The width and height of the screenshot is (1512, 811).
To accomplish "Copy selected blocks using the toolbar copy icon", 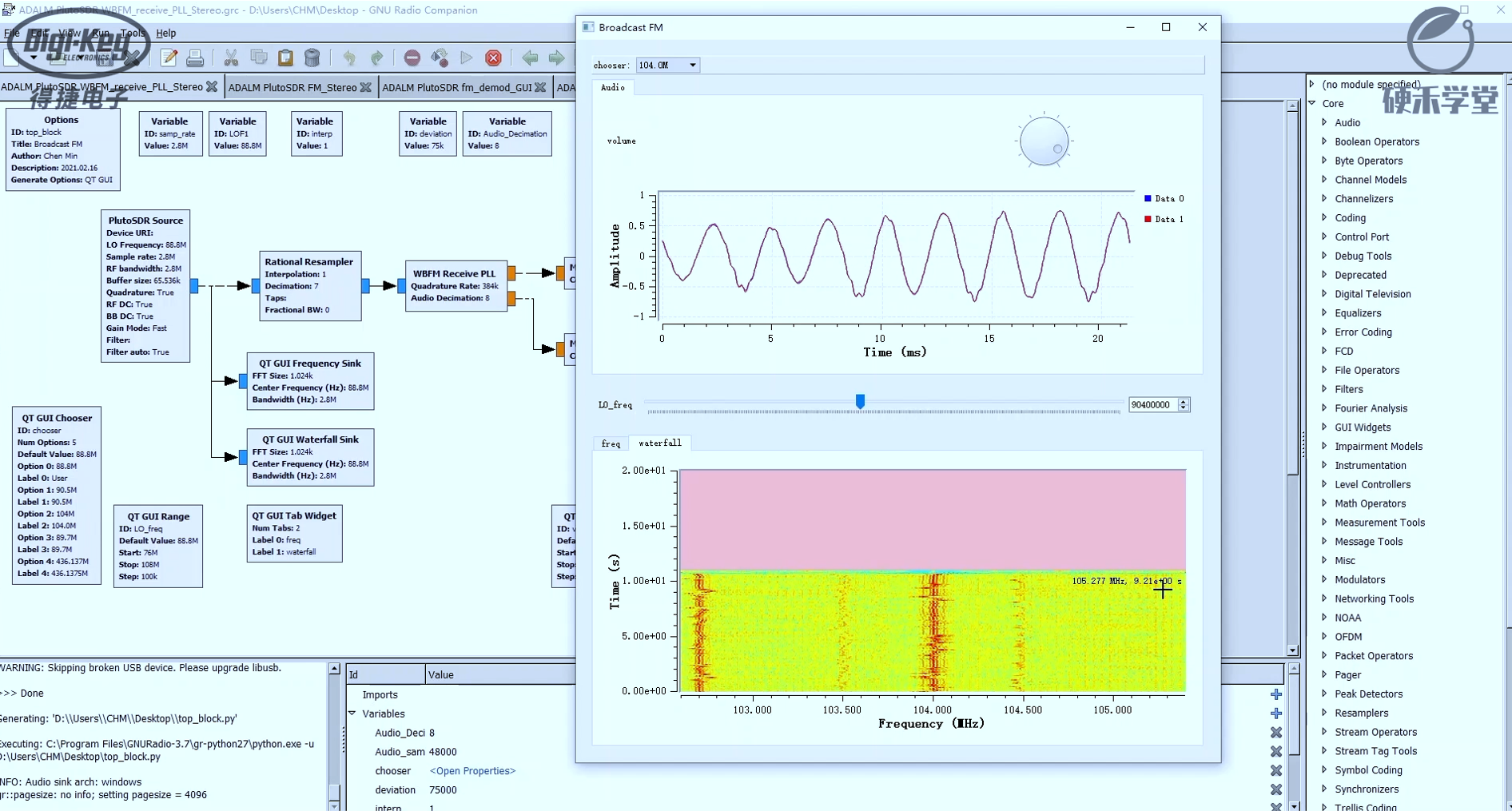I will pyautogui.click(x=259, y=58).
